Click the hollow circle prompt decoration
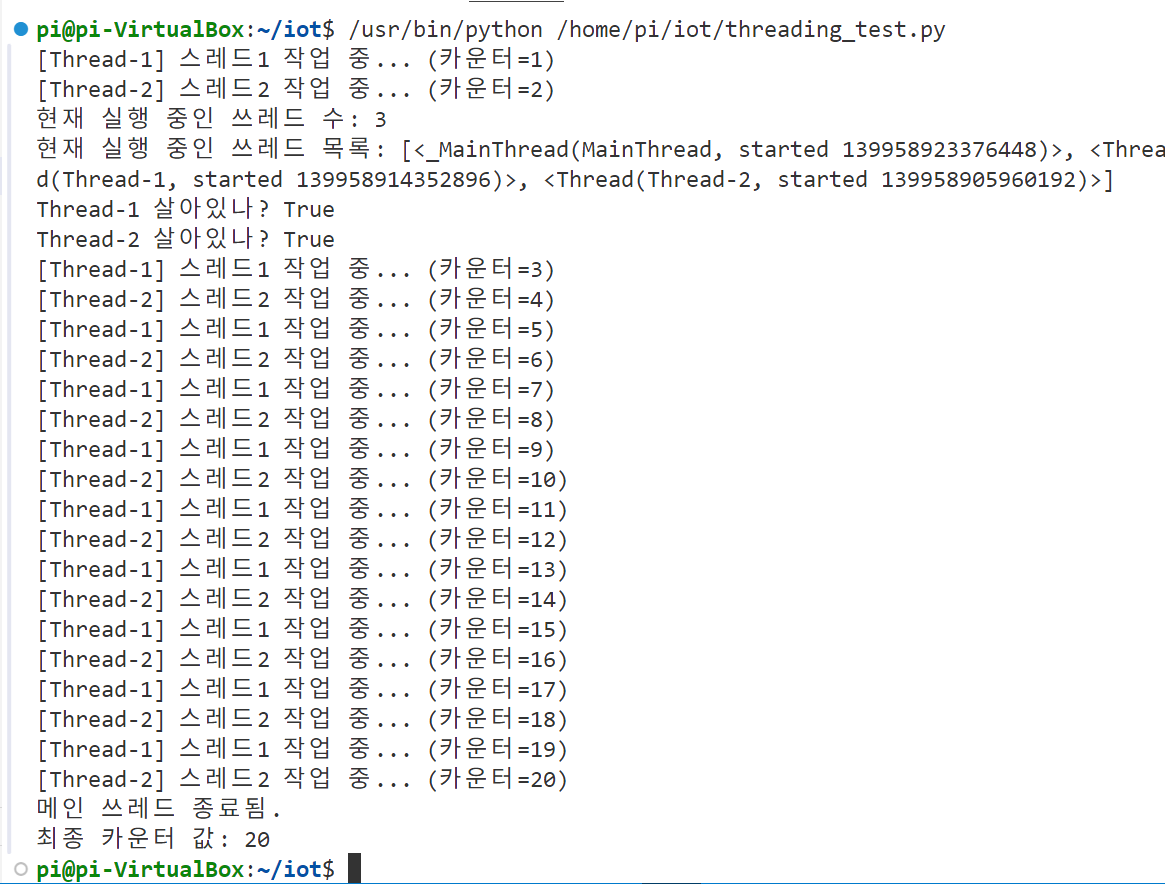Image resolution: width=1165 pixels, height=884 pixels. (21, 868)
